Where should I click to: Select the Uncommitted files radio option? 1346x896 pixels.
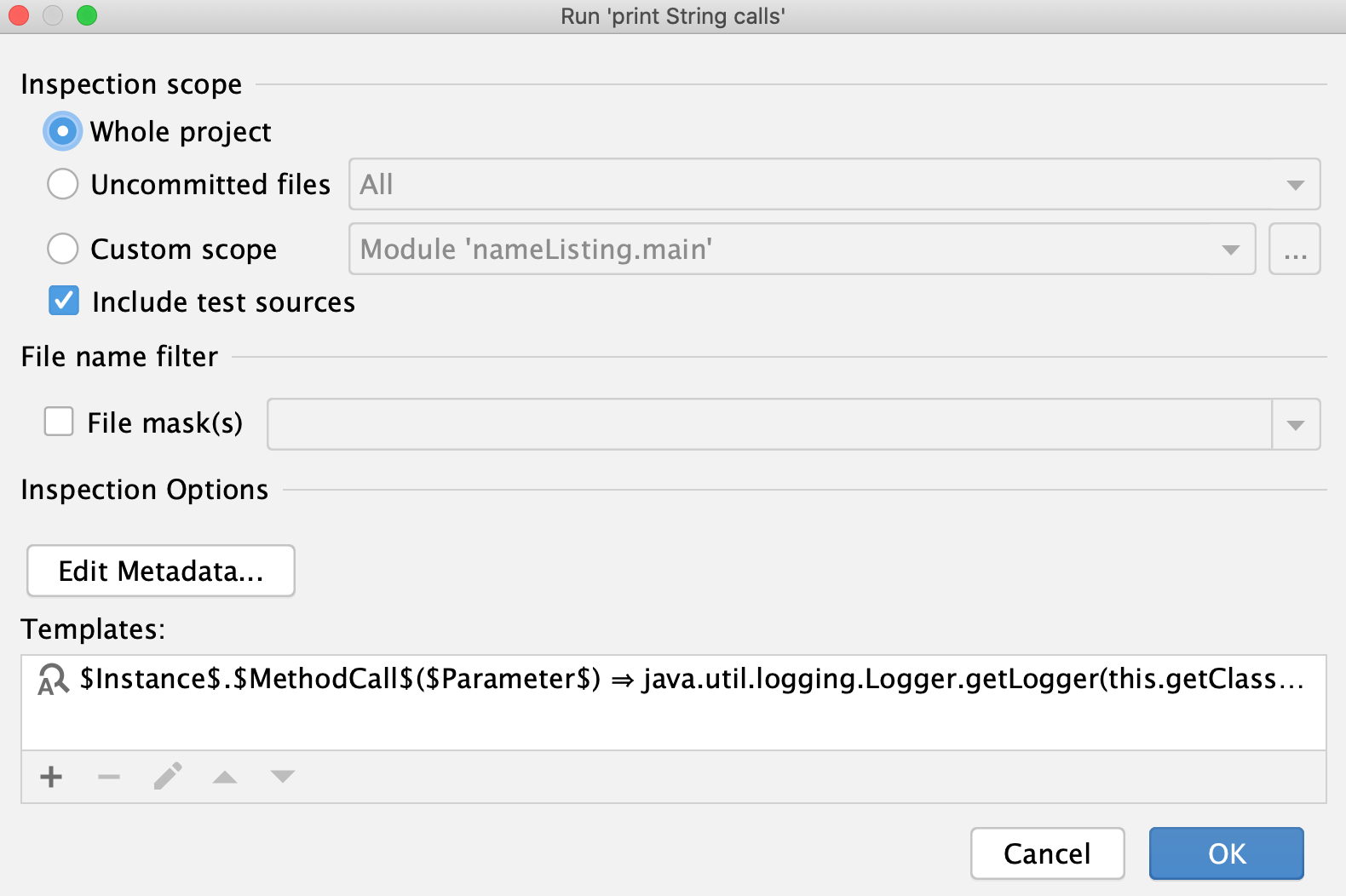[63, 184]
